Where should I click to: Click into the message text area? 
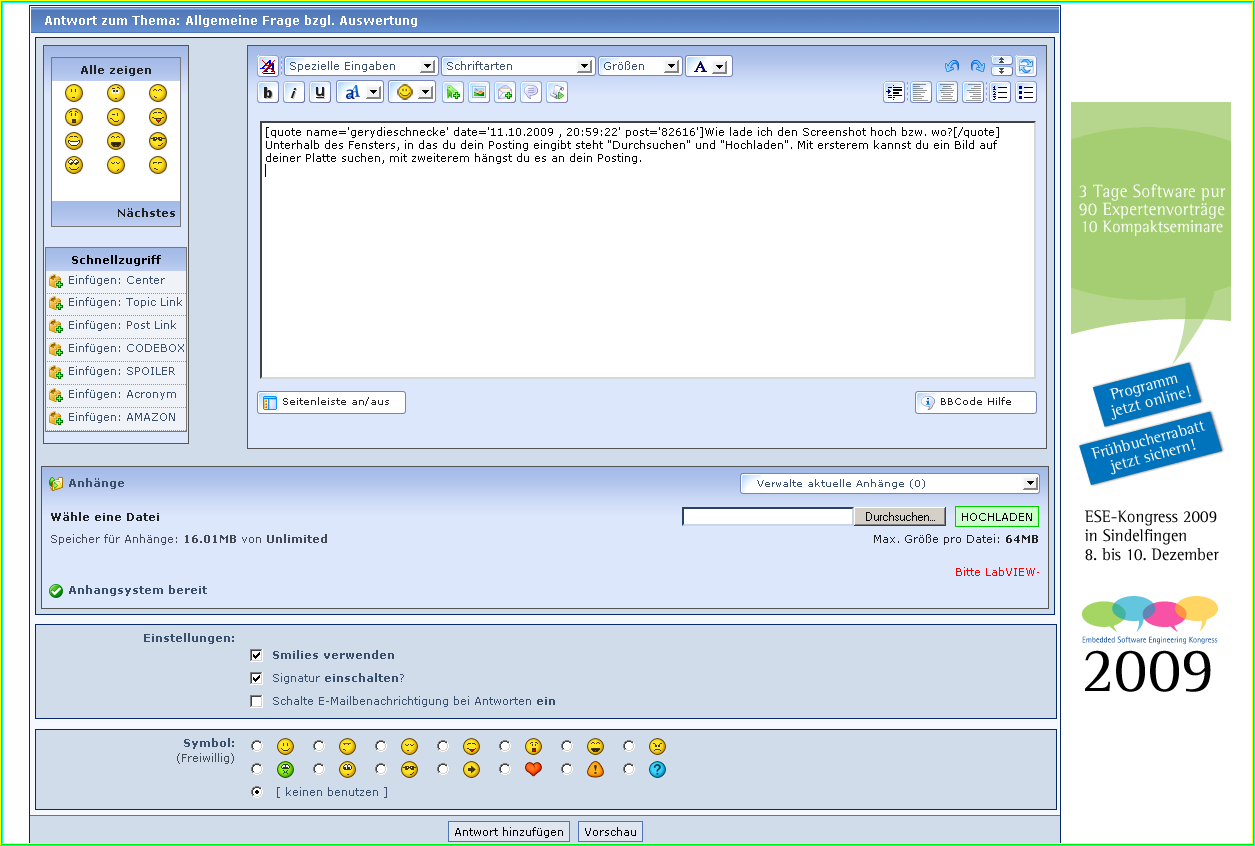pos(648,249)
